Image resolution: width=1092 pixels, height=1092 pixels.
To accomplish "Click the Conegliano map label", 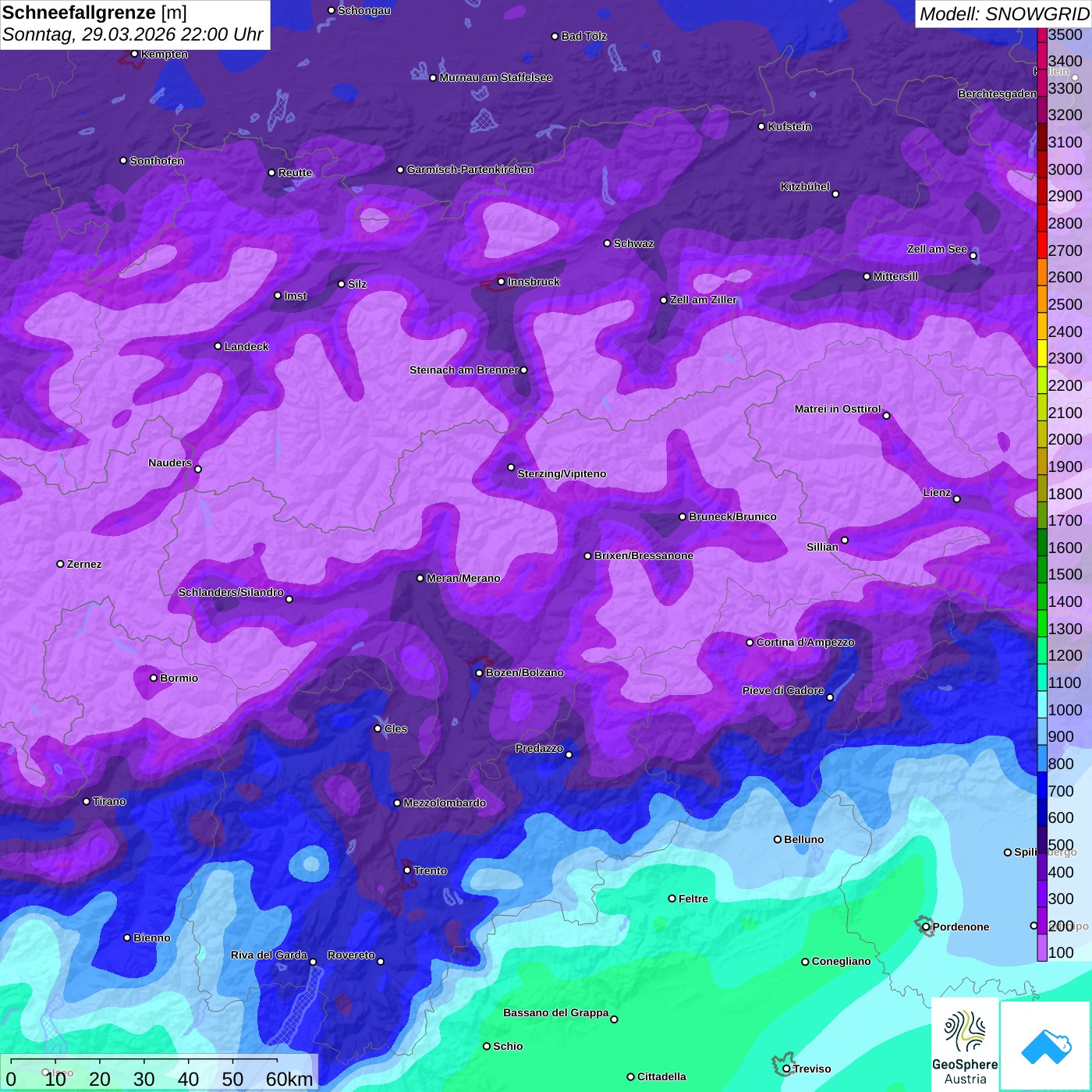I will 841,961.
